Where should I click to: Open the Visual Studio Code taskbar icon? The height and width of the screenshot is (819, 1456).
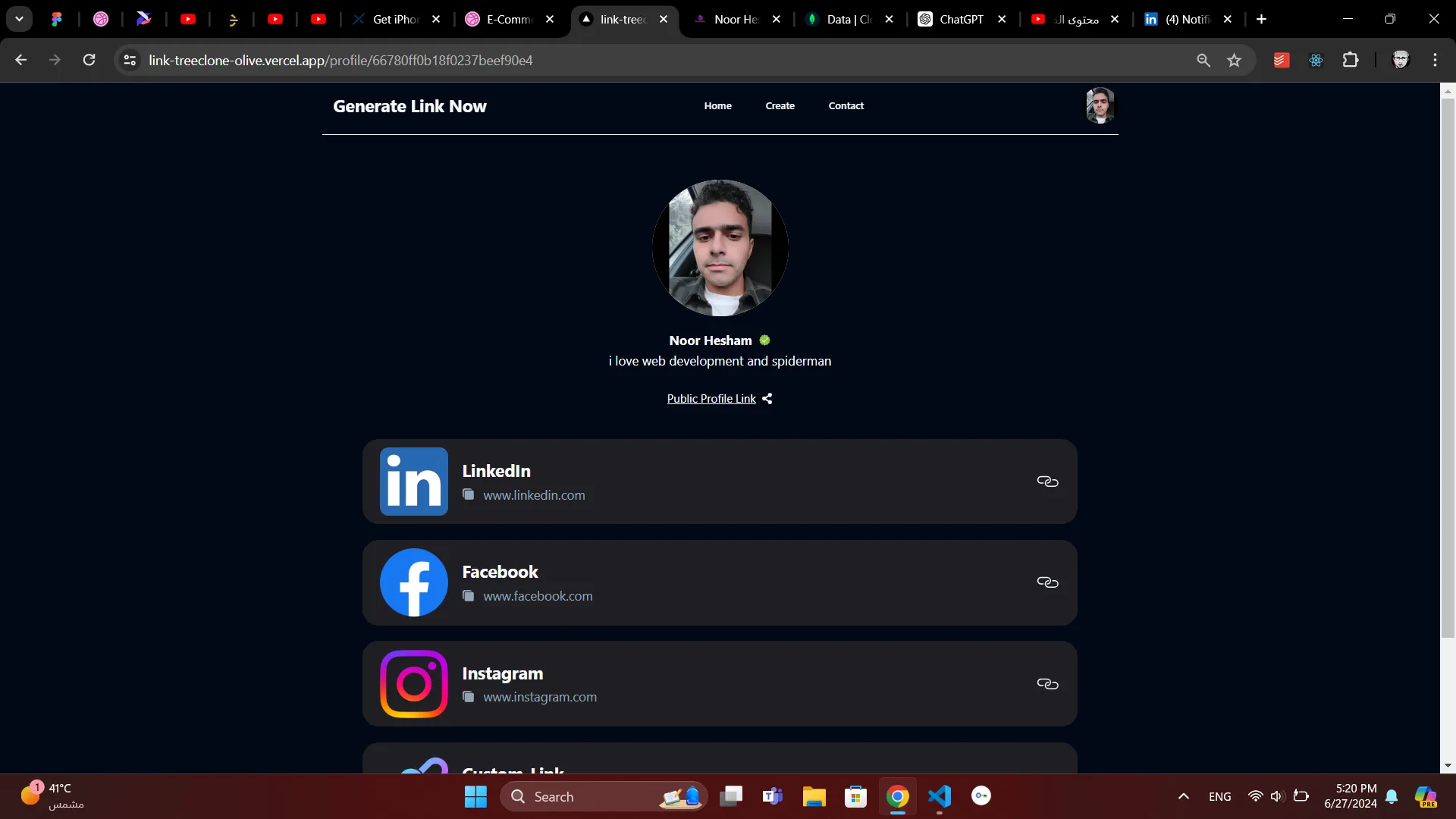point(940,796)
